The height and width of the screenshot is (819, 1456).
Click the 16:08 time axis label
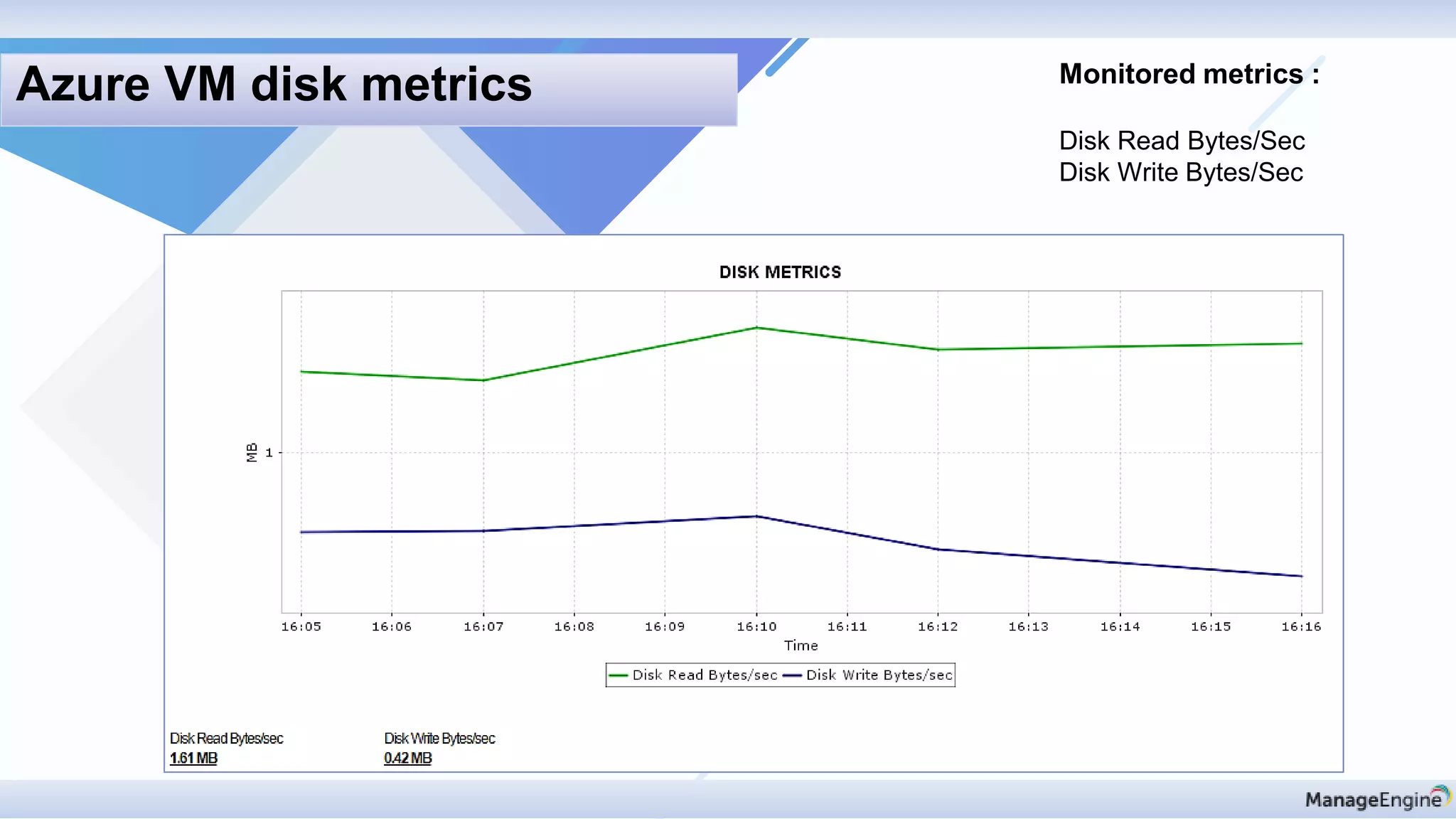coord(574,626)
